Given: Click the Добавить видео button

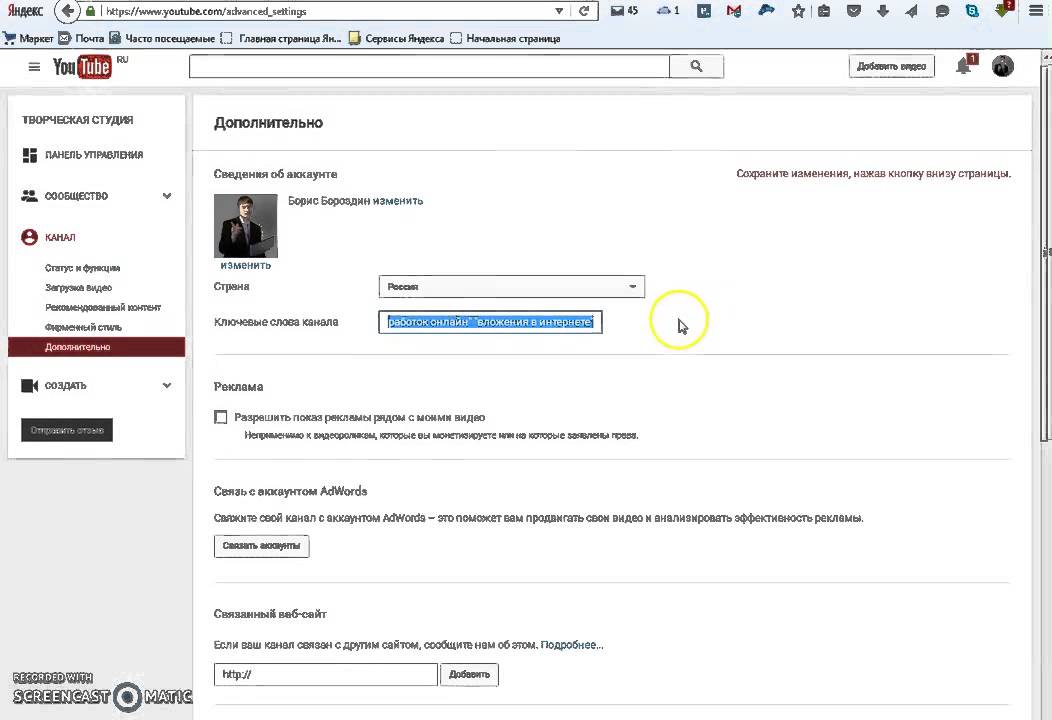Looking at the screenshot, I should click(891, 66).
